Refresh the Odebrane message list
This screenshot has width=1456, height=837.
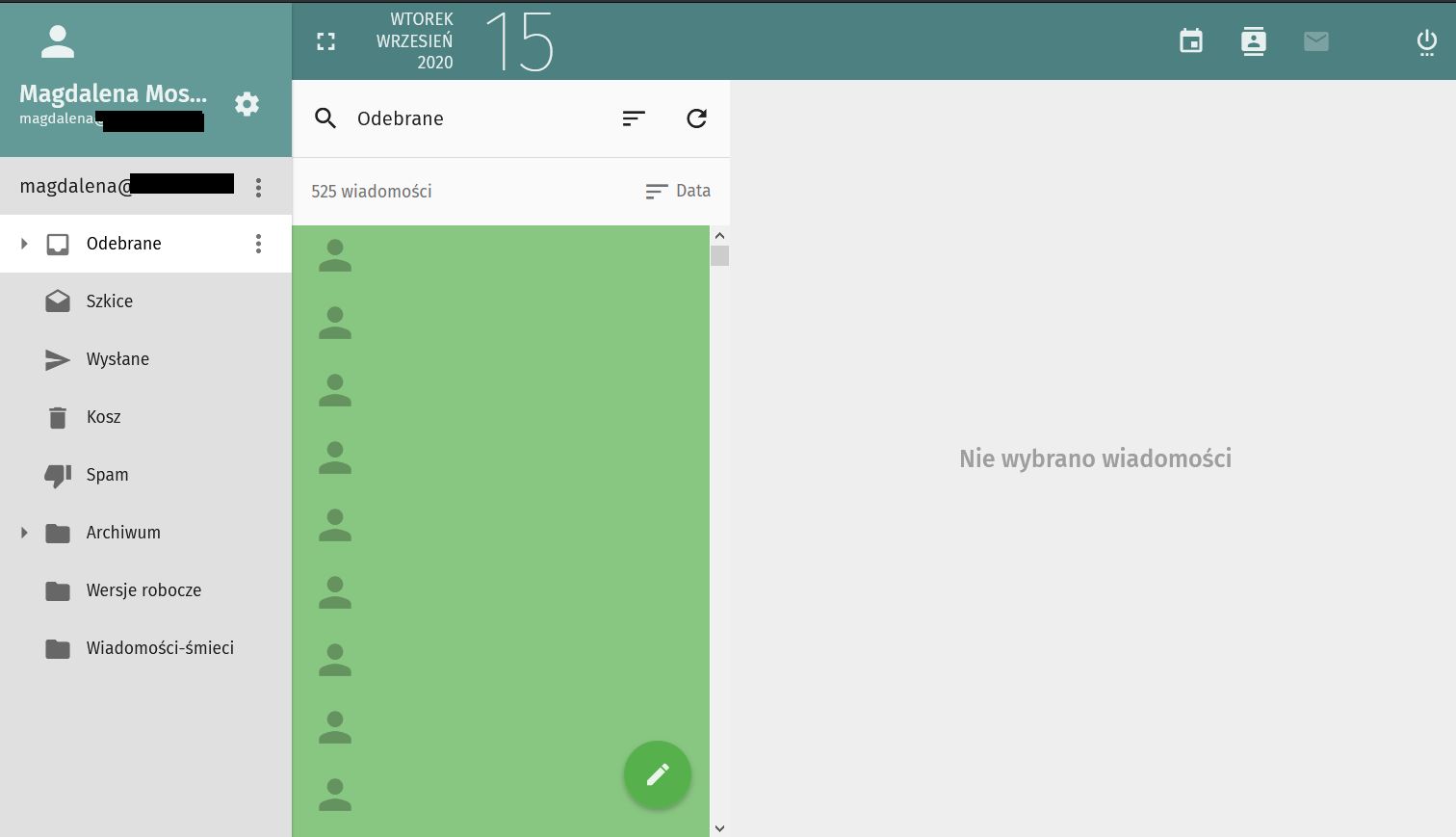coord(696,118)
